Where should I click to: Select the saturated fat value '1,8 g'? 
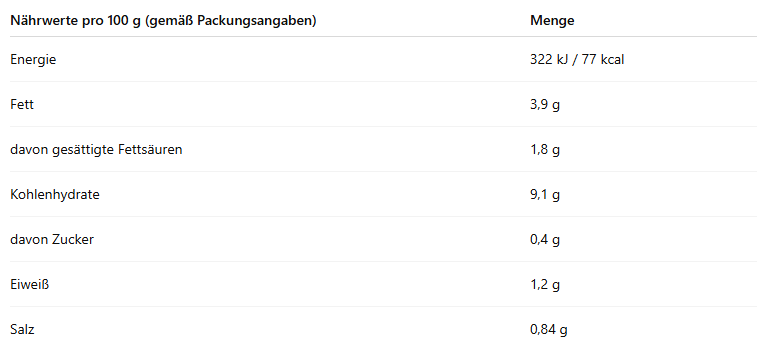[545, 150]
